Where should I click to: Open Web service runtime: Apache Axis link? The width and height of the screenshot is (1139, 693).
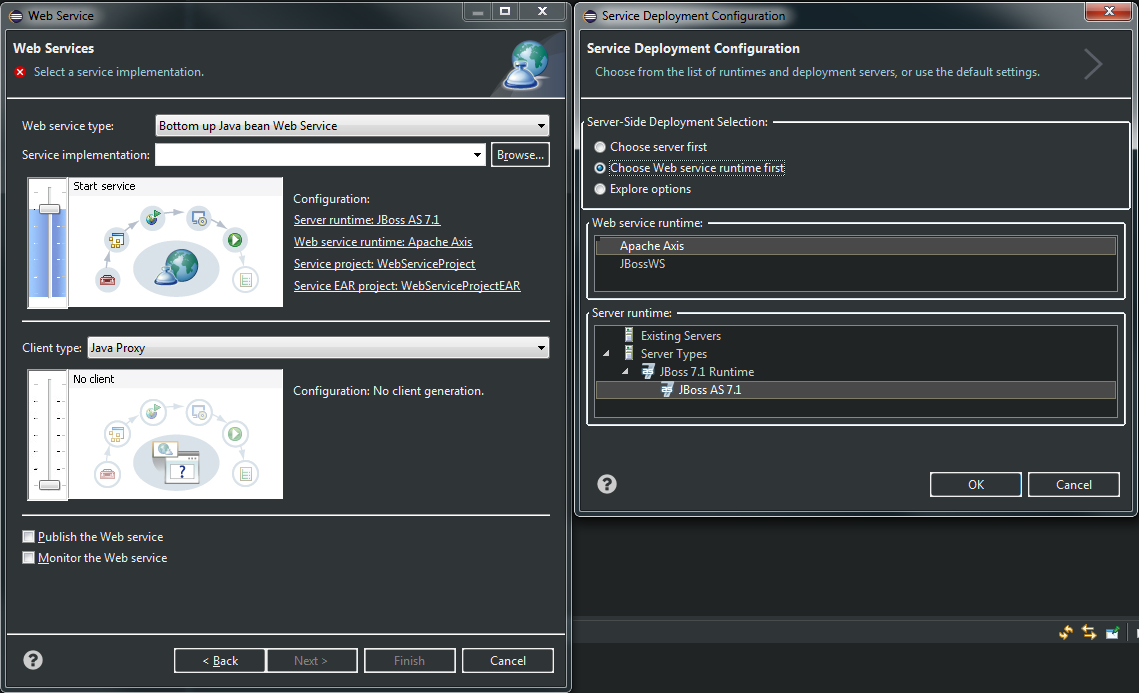[383, 242]
